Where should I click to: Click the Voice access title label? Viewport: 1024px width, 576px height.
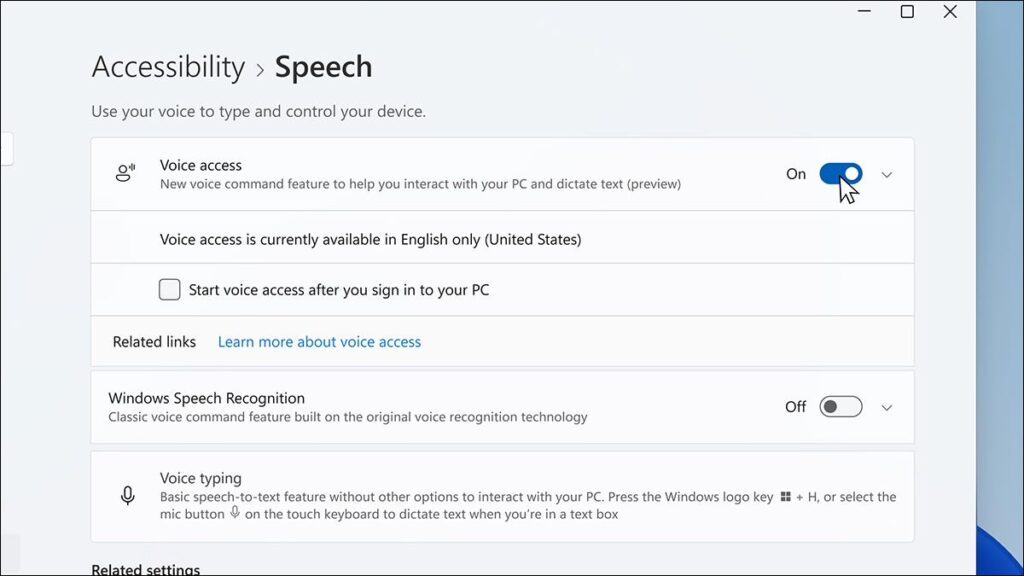click(201, 165)
